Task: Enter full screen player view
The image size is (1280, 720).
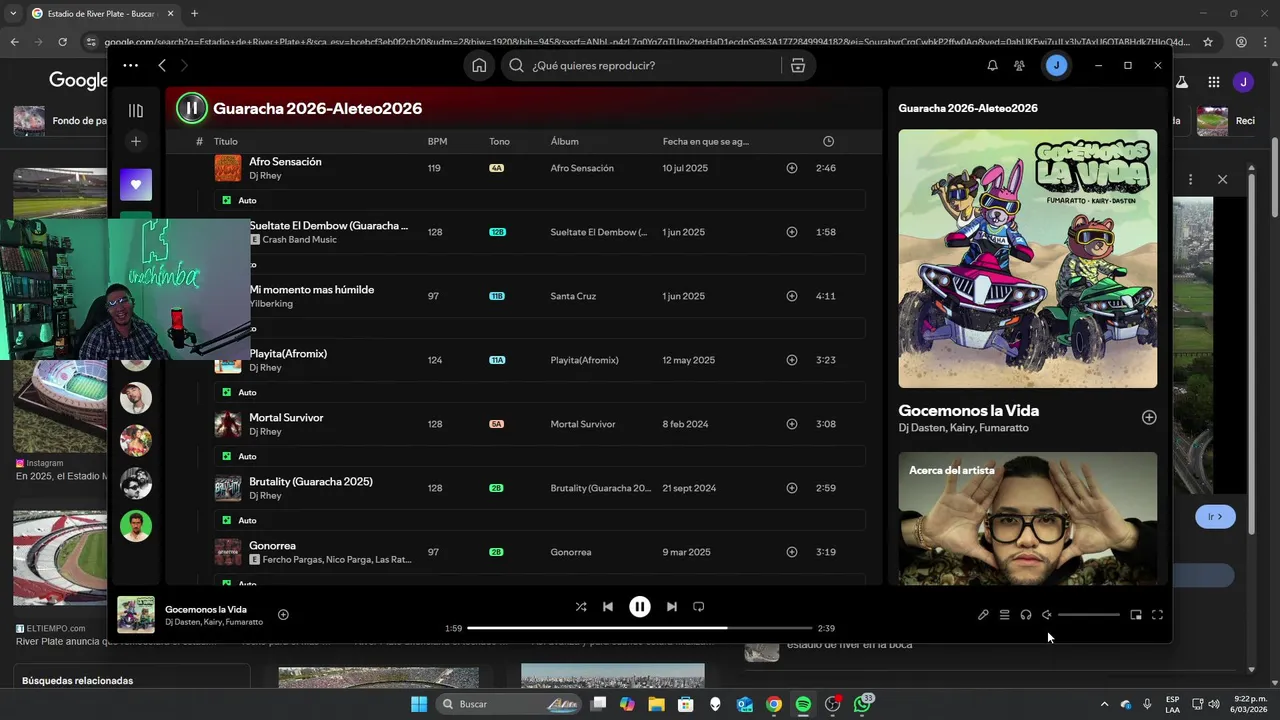Action: point(1157,615)
